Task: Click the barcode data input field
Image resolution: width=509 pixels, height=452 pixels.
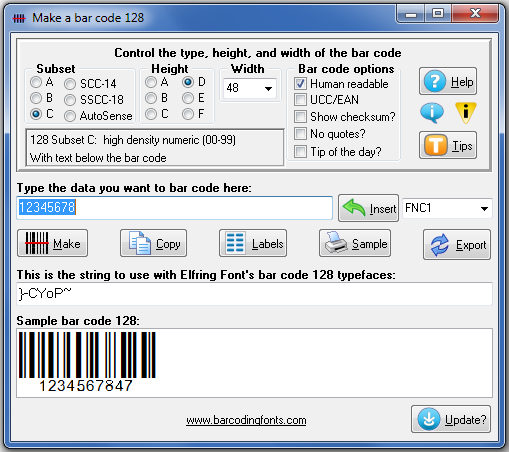Action: coord(175,208)
